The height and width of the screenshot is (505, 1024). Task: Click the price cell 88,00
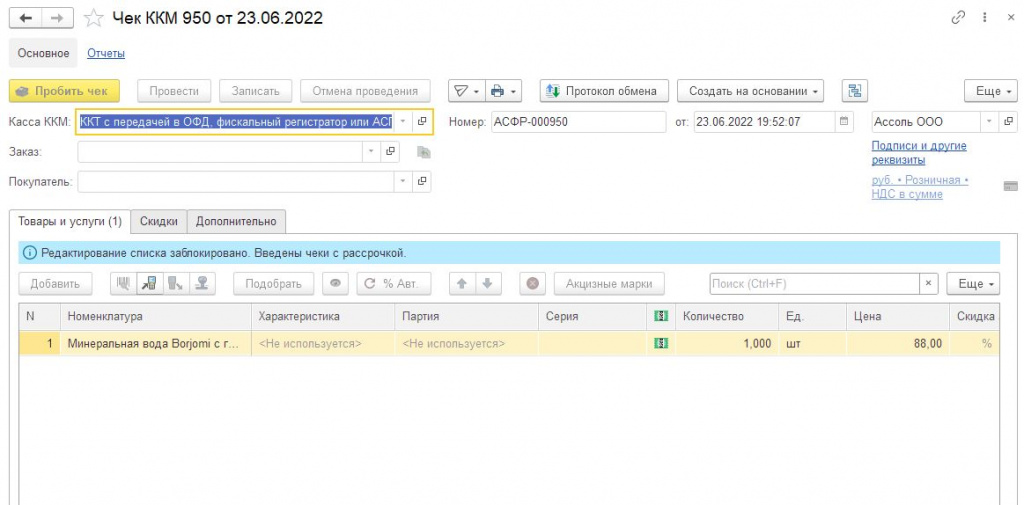click(898, 343)
